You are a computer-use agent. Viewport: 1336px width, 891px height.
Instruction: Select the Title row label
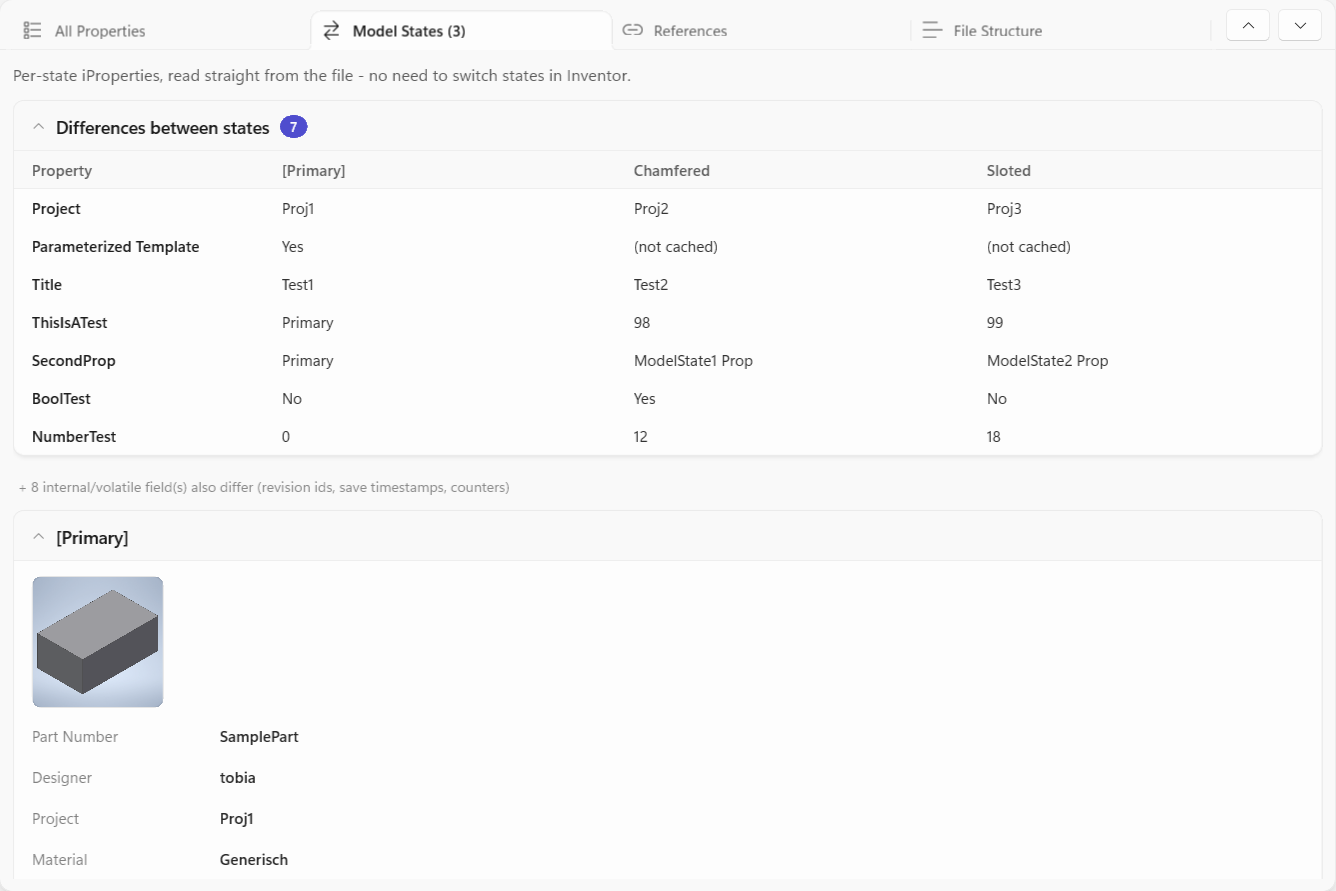point(47,285)
